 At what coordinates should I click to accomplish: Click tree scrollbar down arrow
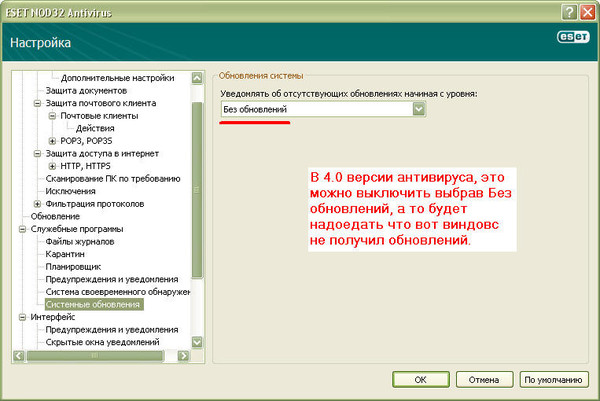[x=197, y=342]
